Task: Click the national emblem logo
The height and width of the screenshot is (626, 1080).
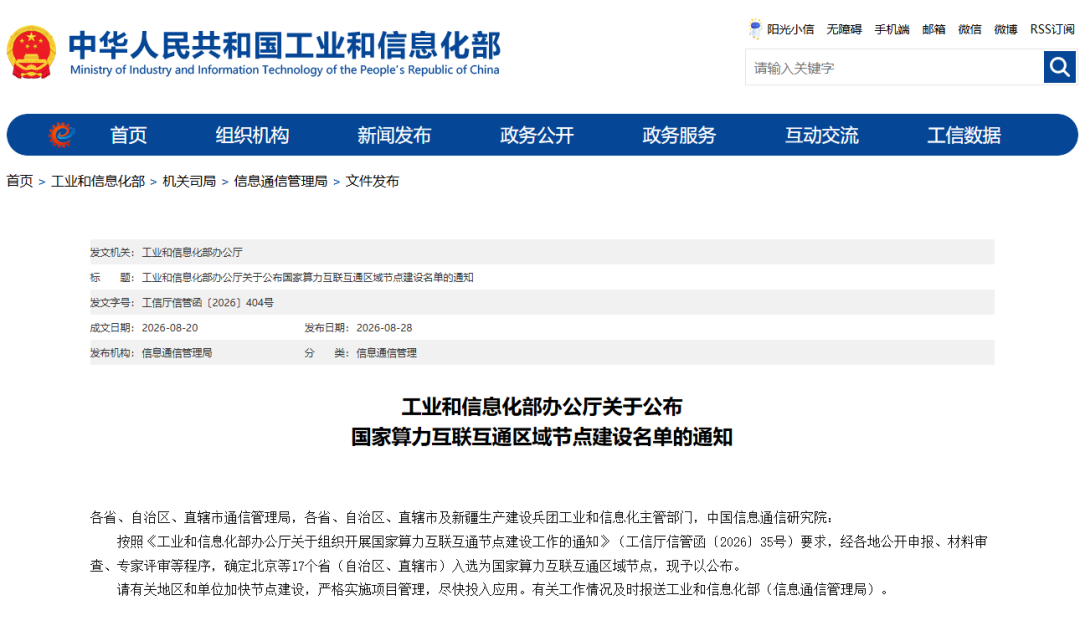Action: [31, 52]
